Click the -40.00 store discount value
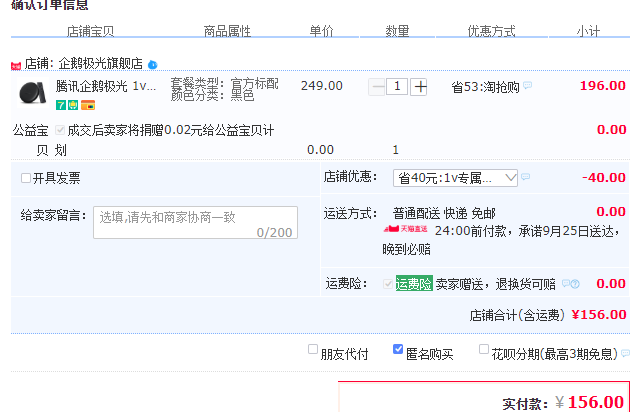The height and width of the screenshot is (412, 640). click(604, 178)
